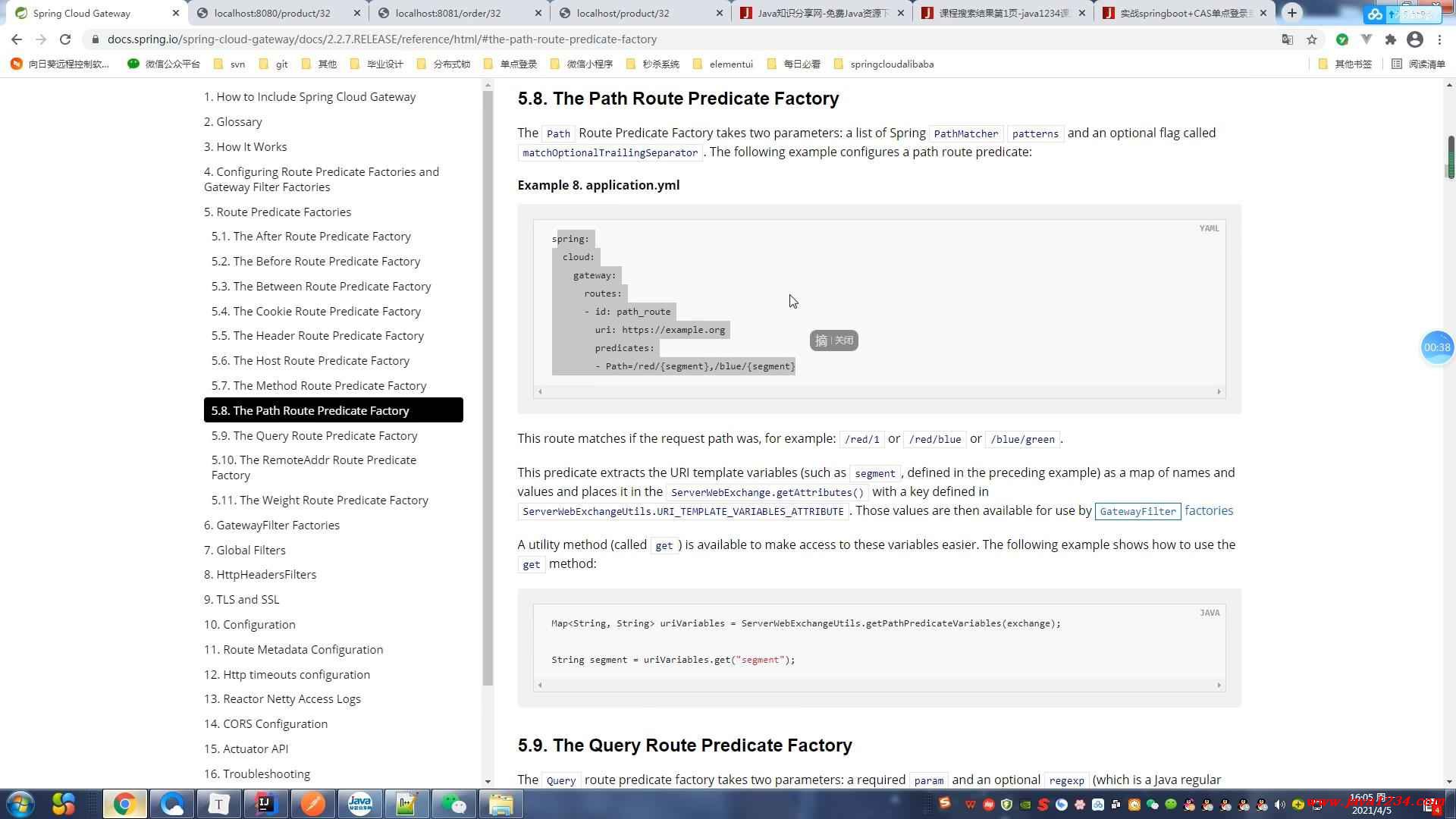1456x819 pixels.
Task: Open the 其他书签 bookmarks folder
Action: coord(1345,64)
